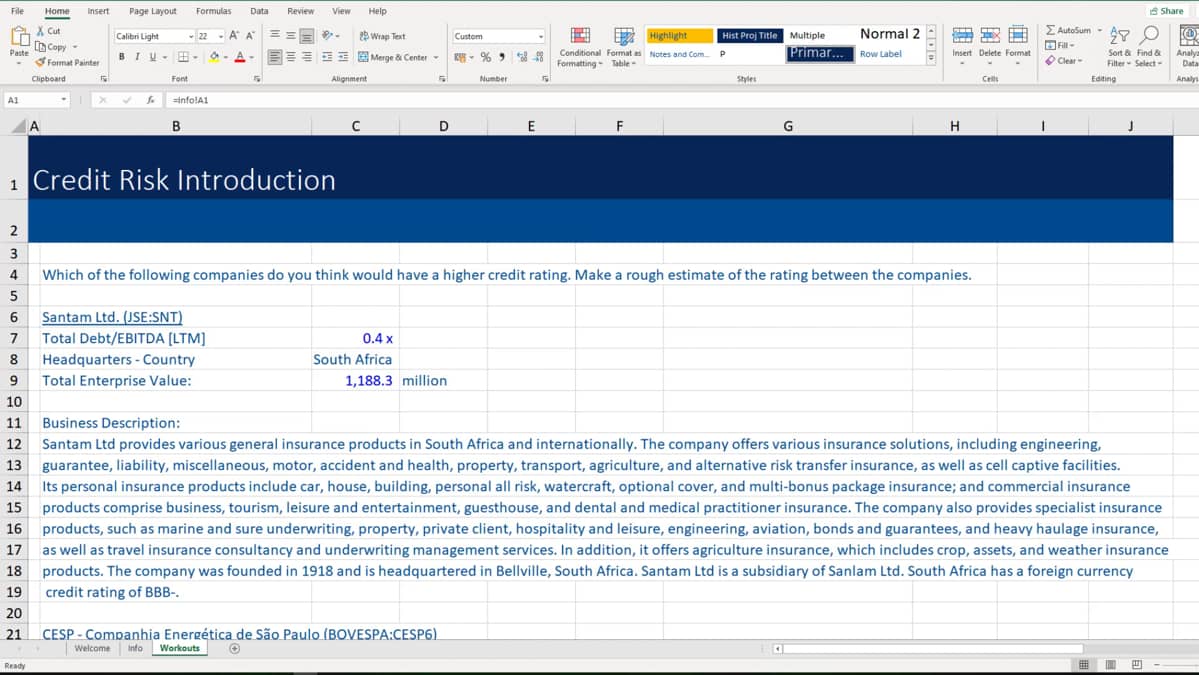Switch to the Page Layout tab
This screenshot has width=1199, height=675.
(x=153, y=11)
